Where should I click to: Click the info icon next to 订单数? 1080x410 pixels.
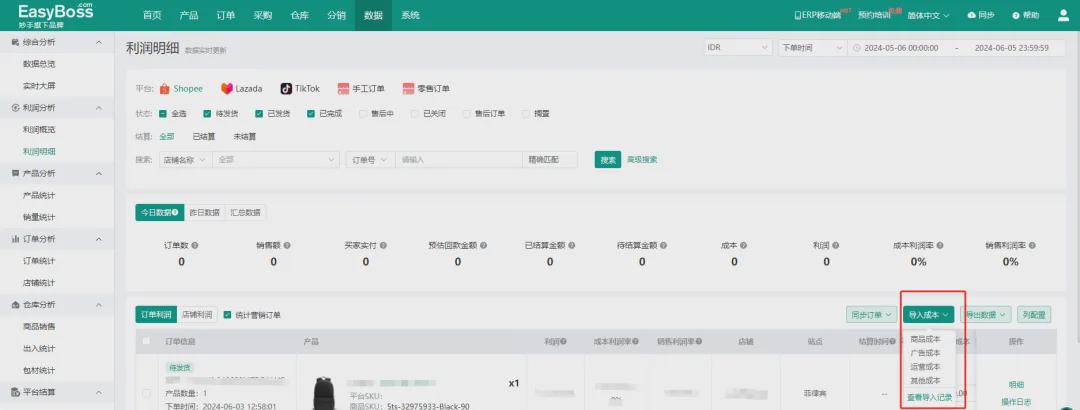tap(195, 245)
